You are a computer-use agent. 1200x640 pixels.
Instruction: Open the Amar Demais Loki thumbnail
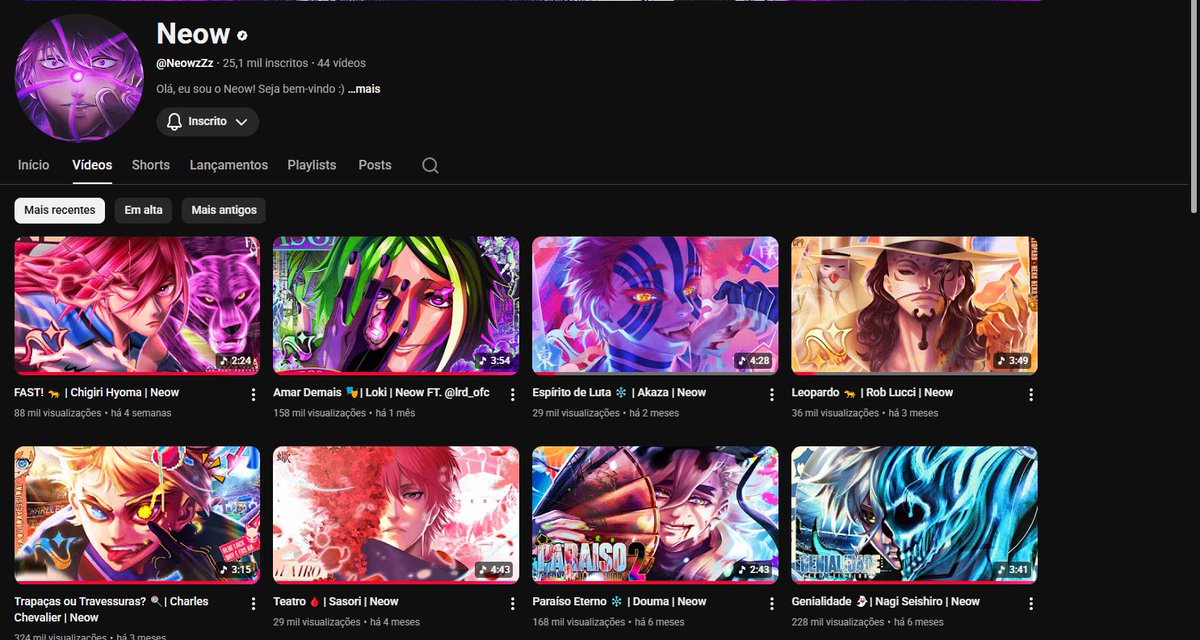396,305
